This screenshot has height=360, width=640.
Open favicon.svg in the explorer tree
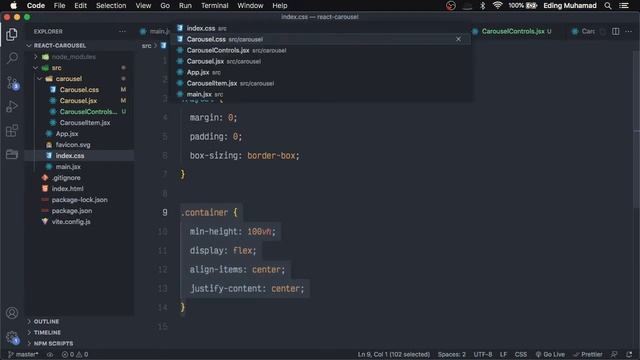(x=79, y=145)
